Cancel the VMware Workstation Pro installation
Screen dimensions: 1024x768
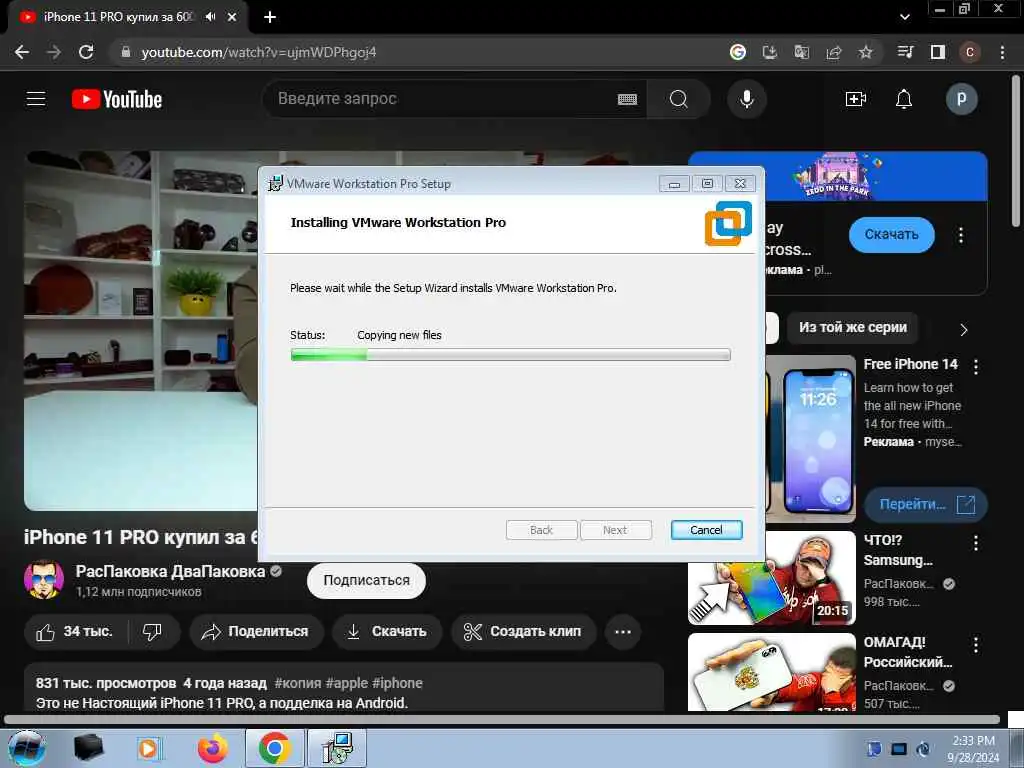coord(706,530)
